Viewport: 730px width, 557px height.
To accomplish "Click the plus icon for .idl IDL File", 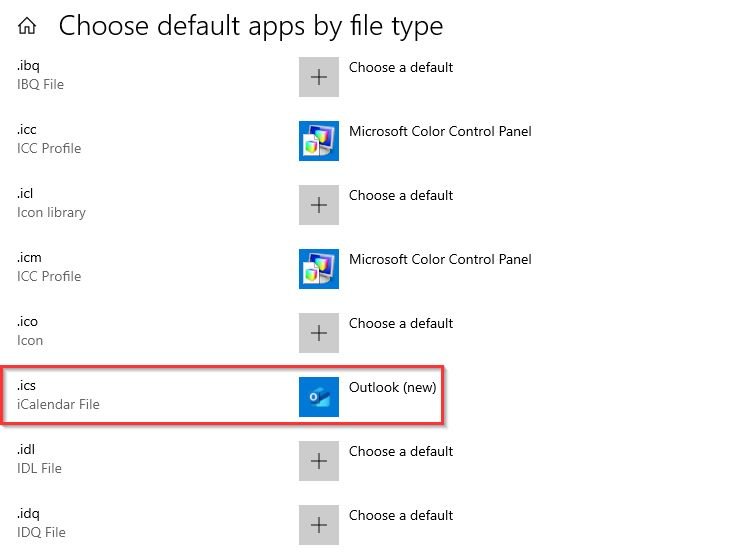I will [x=319, y=461].
